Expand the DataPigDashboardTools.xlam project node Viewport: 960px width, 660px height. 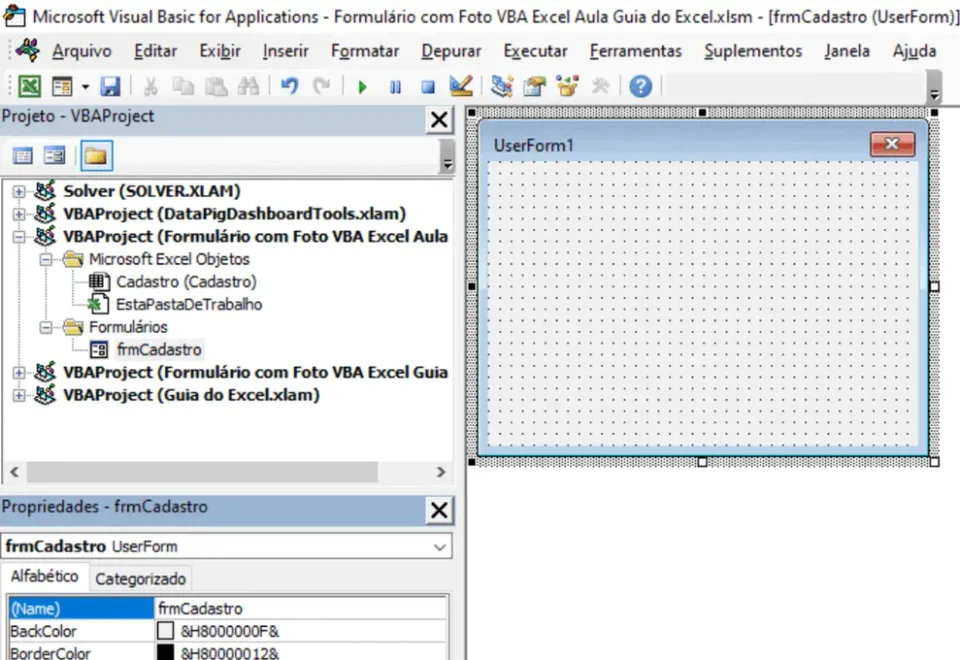pyautogui.click(x=19, y=214)
